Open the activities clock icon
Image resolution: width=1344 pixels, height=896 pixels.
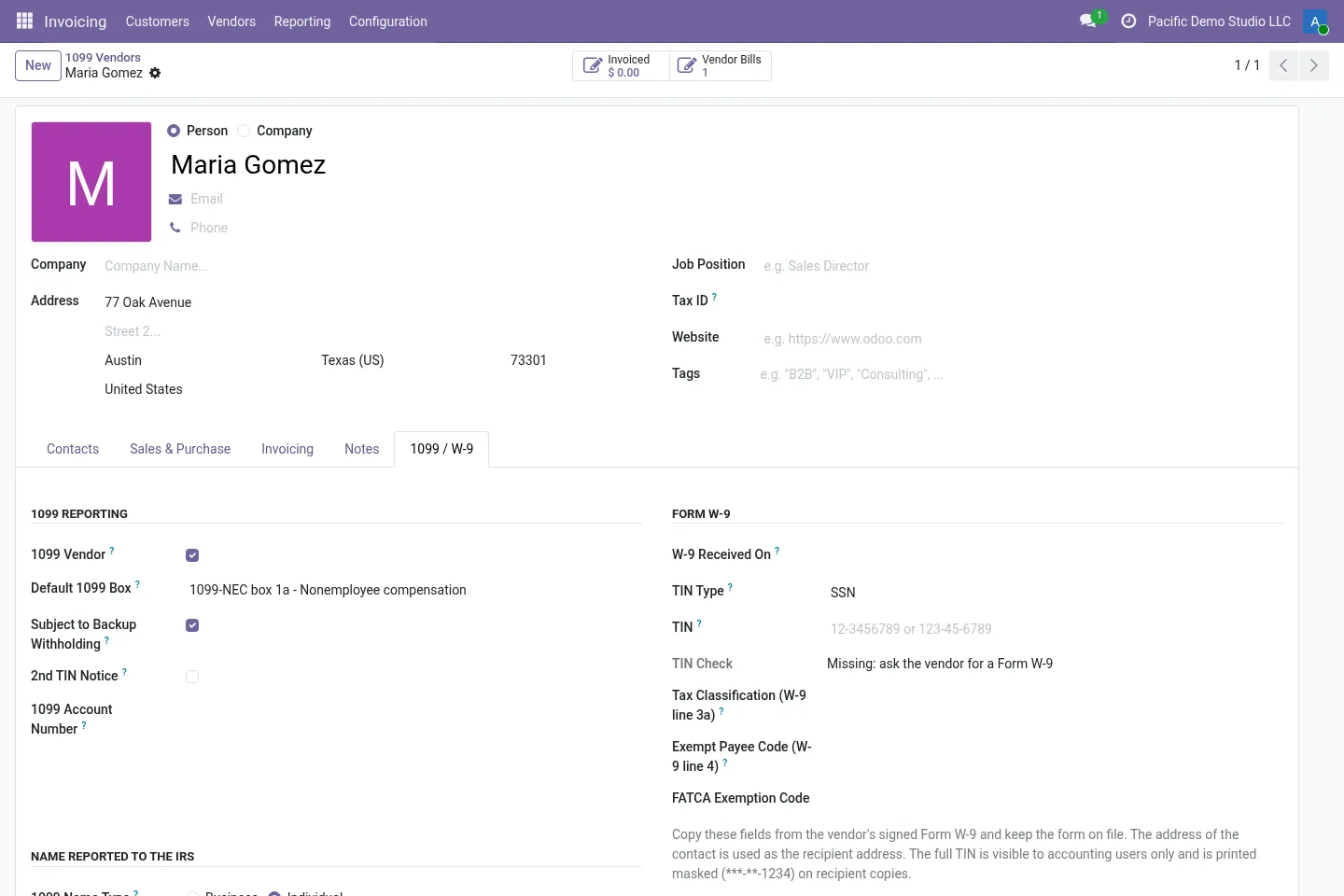click(1128, 21)
